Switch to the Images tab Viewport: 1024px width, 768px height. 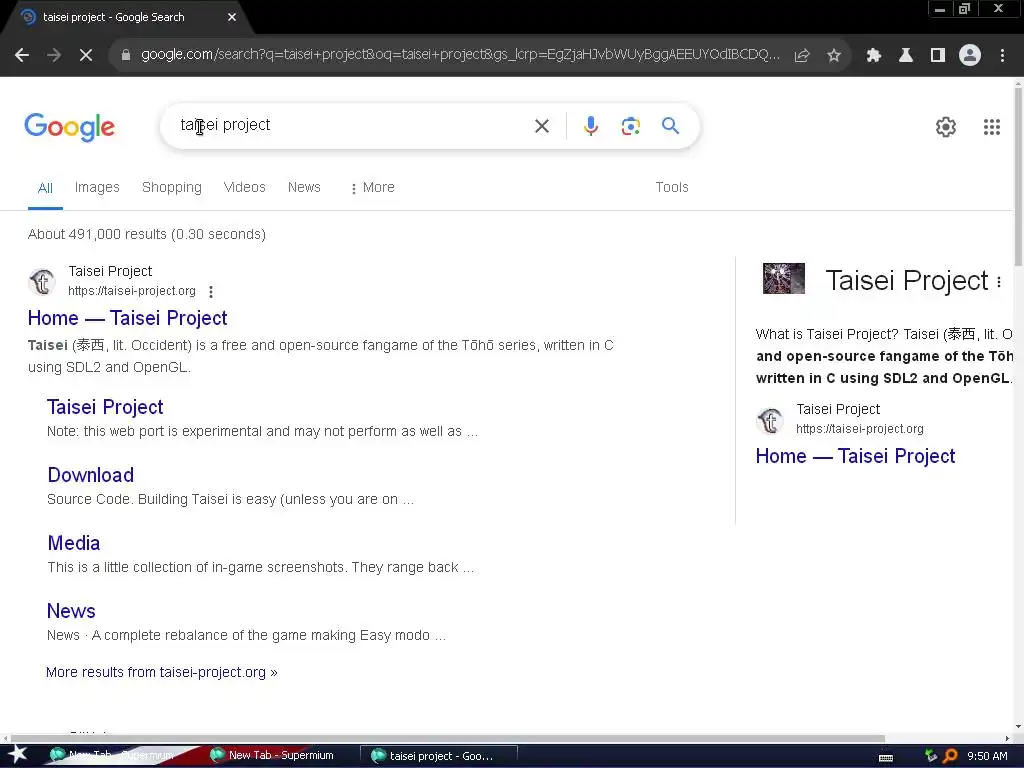(x=97, y=187)
